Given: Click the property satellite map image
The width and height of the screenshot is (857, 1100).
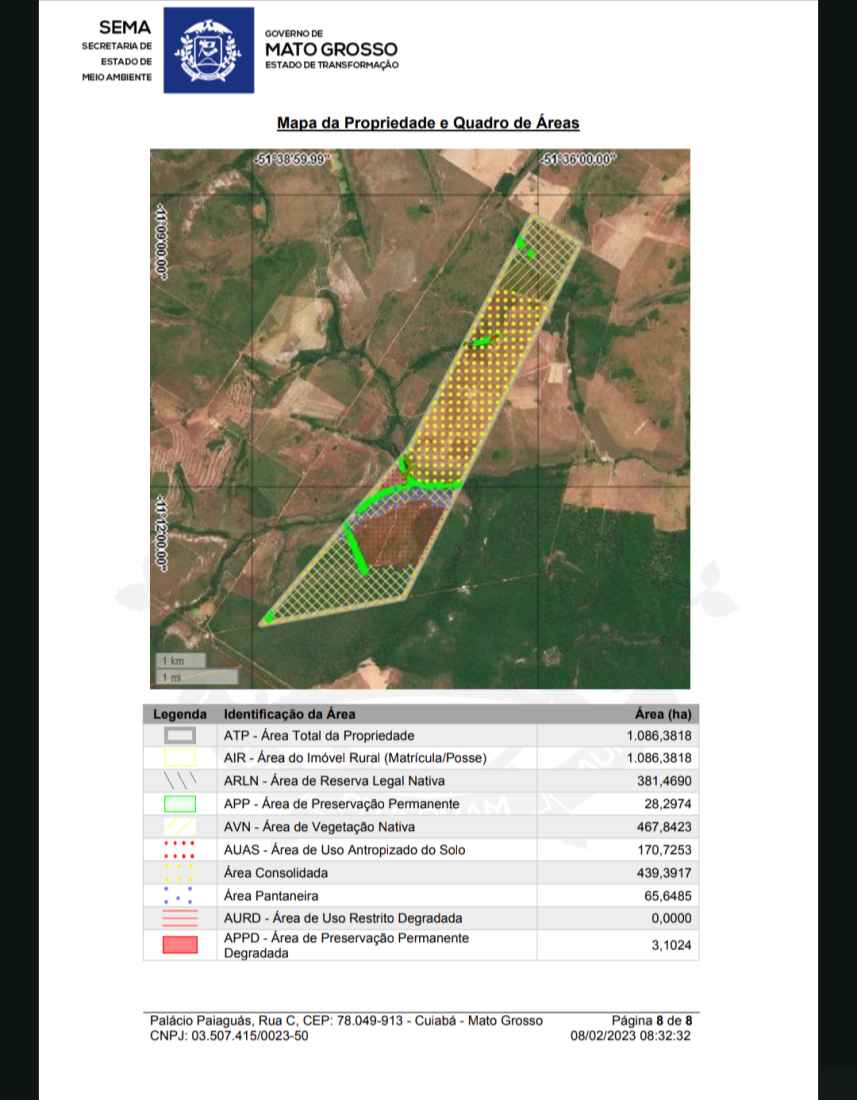Looking at the screenshot, I should pos(420,419).
